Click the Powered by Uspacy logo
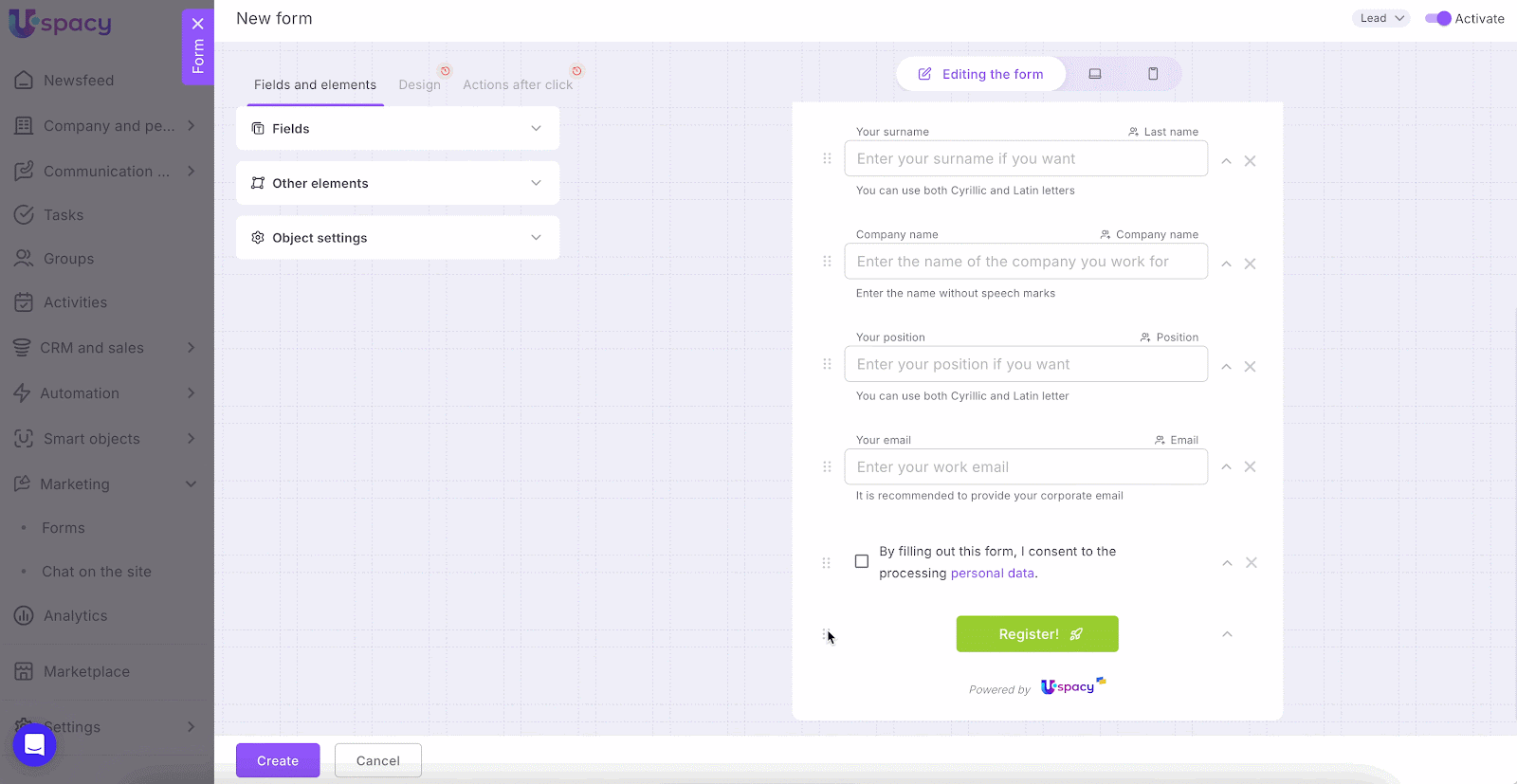Screen dimensions: 1517x784 pos(1073,686)
